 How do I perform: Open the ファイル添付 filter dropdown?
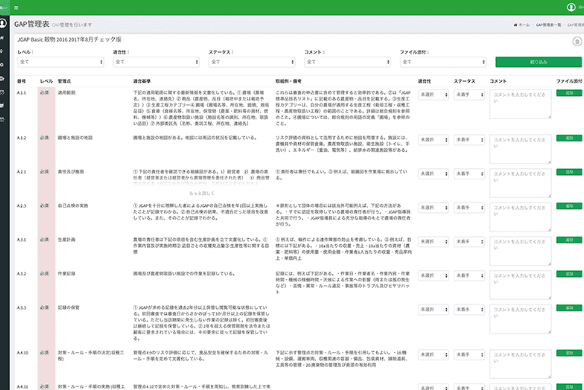click(x=443, y=62)
